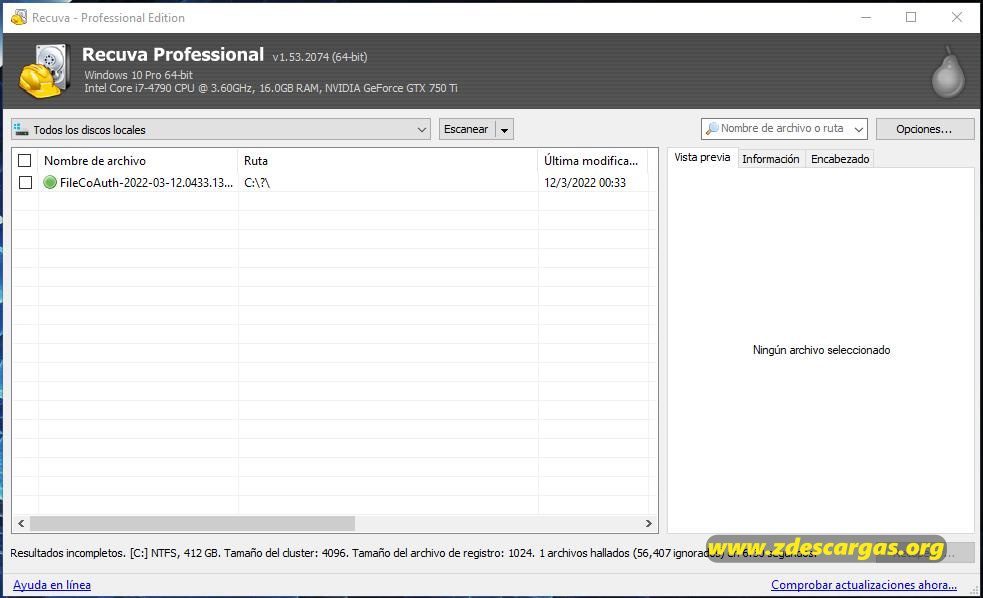Click the Escanear button
The height and width of the screenshot is (598, 983).
[x=466, y=129]
